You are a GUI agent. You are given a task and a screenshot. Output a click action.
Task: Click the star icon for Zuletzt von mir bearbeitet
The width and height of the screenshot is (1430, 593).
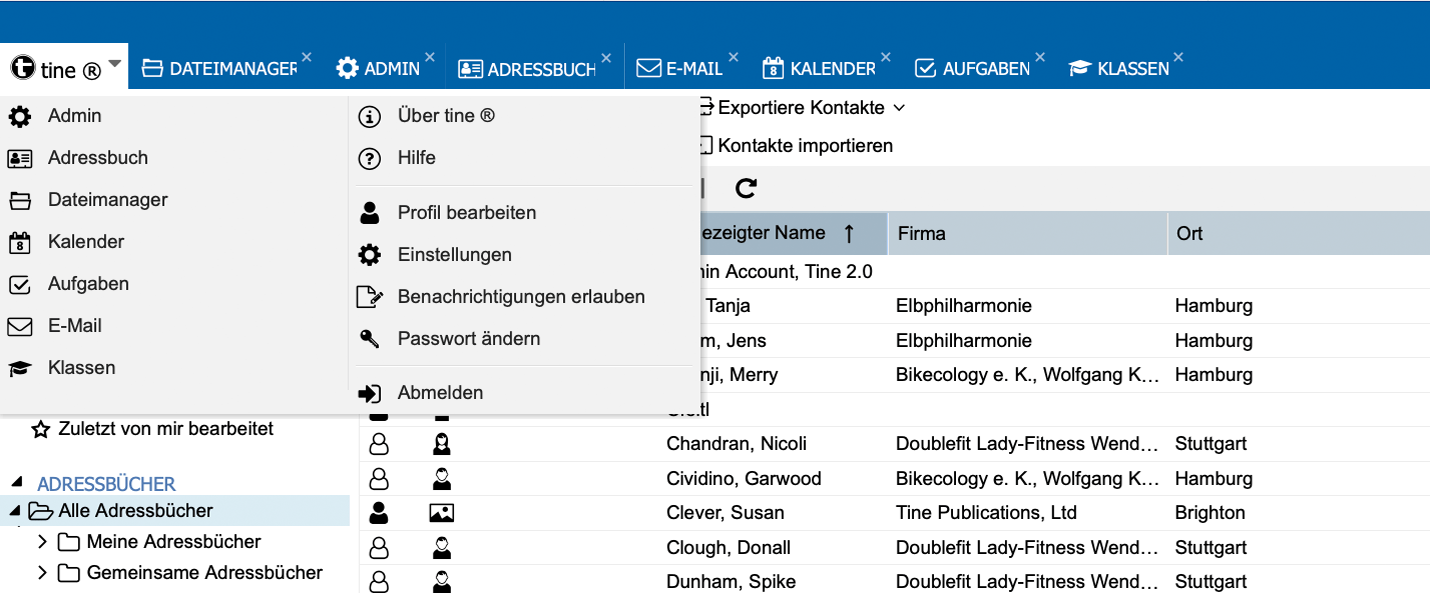[41, 429]
